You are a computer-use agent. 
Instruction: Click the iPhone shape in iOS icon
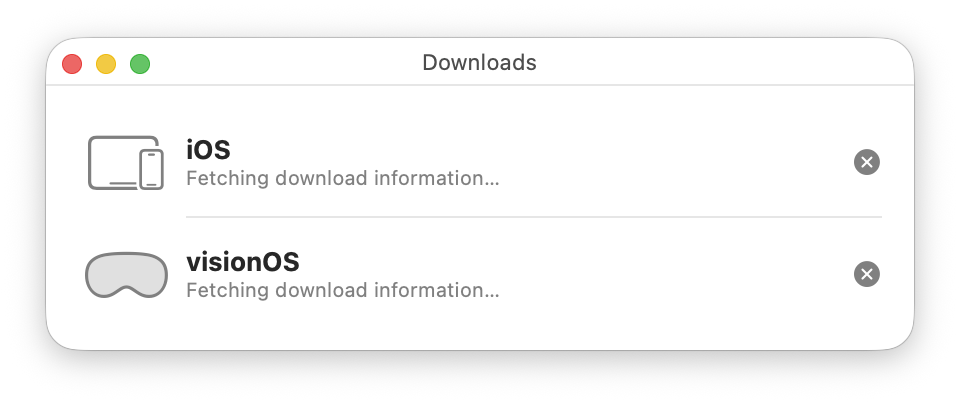[151, 169]
